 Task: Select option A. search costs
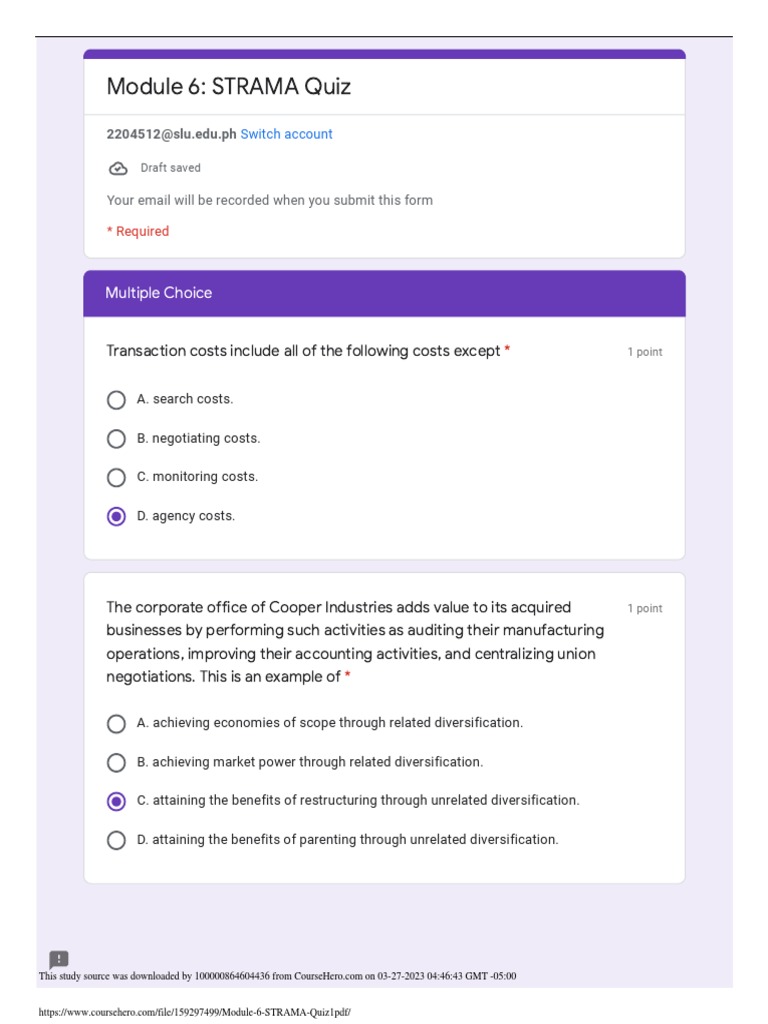(x=116, y=400)
